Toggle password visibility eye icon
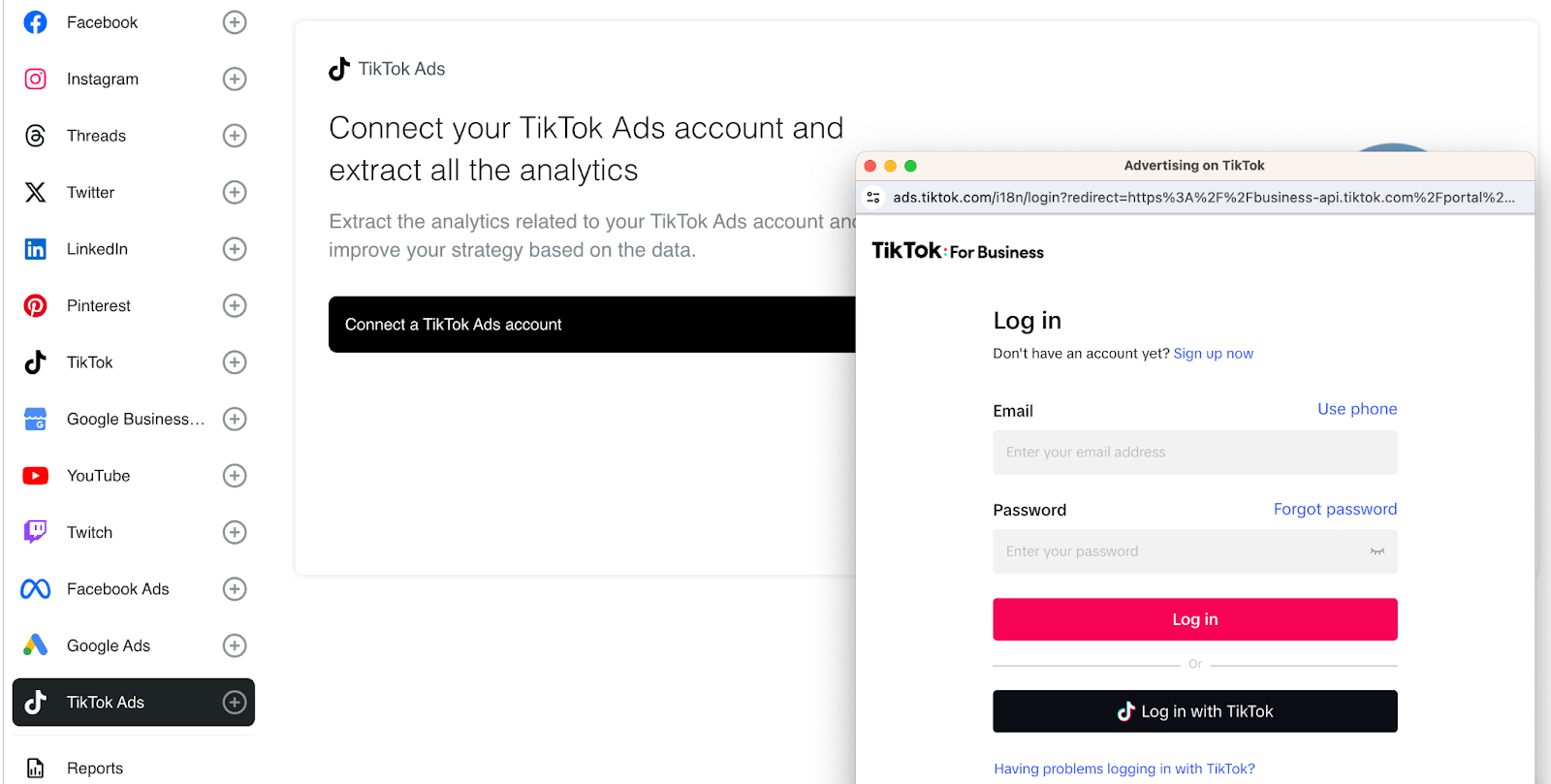 [1377, 551]
